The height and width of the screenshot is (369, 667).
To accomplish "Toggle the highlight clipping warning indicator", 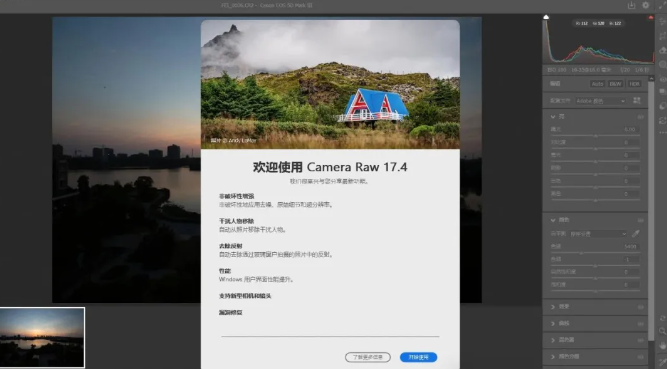I will point(650,17).
